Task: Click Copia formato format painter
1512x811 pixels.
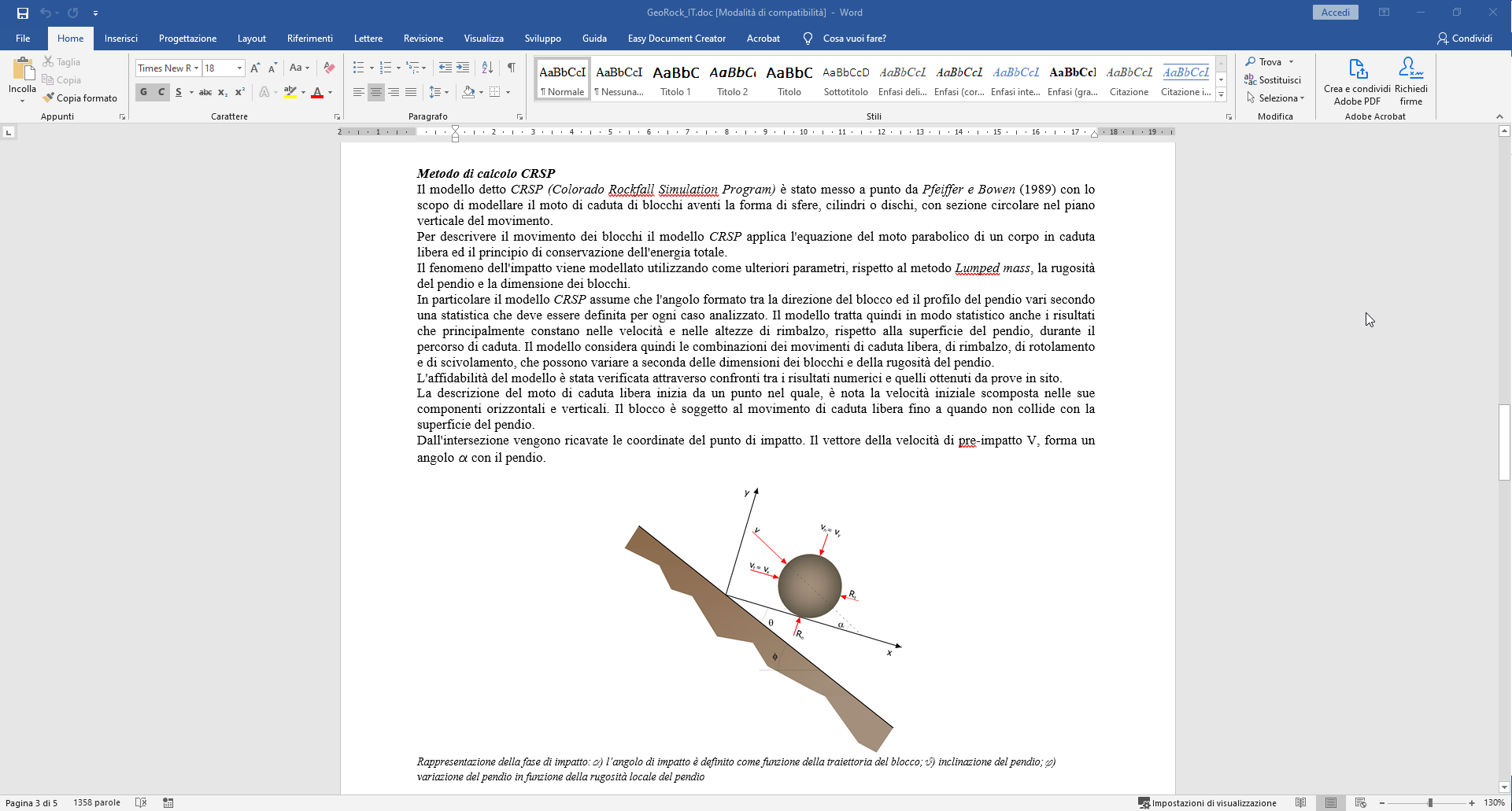Action: click(80, 98)
